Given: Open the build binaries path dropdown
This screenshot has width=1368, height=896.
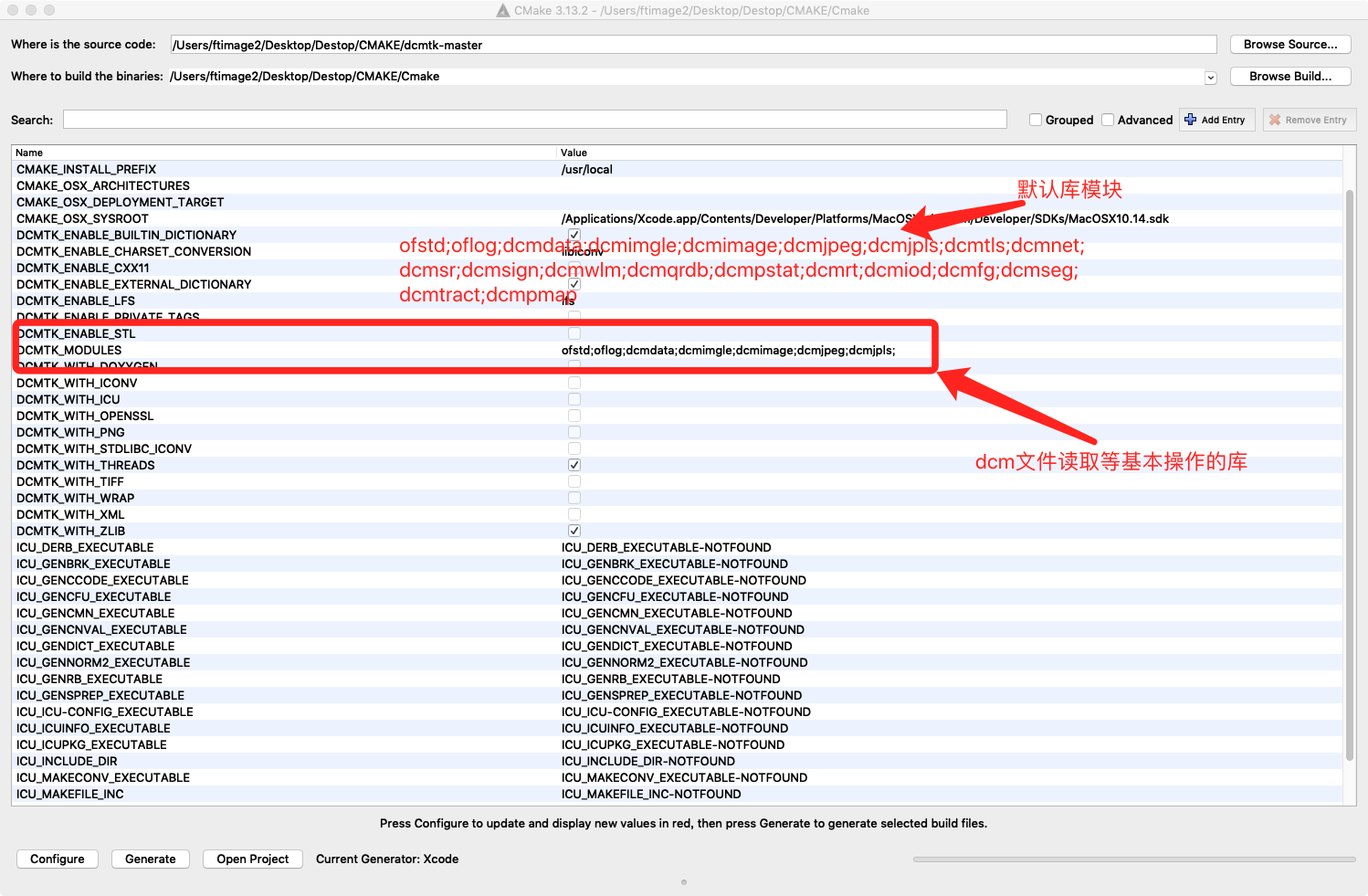Looking at the screenshot, I should [1211, 78].
